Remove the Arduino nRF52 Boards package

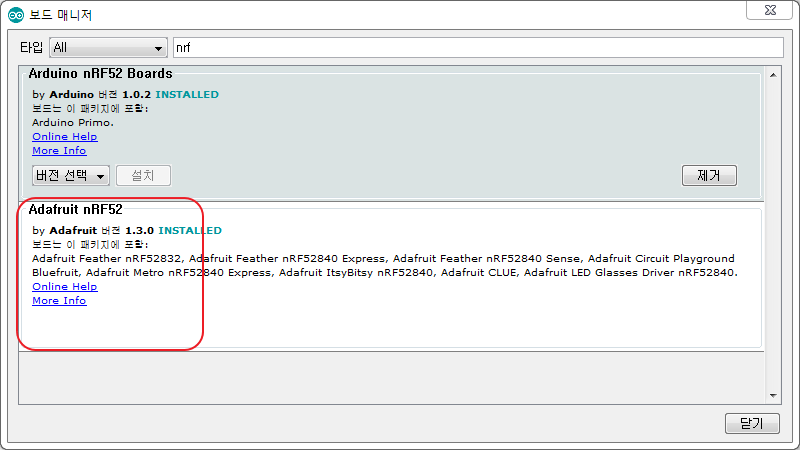point(709,176)
